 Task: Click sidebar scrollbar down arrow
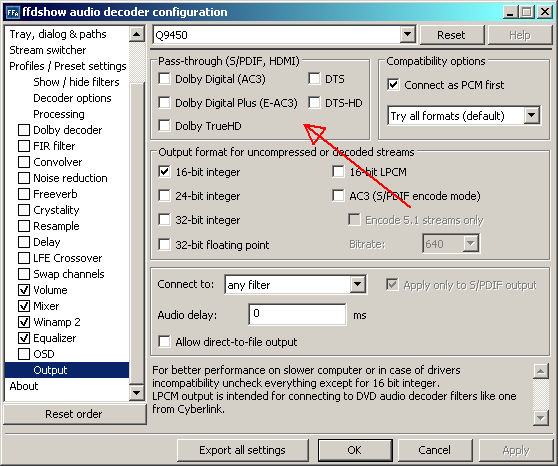click(137, 393)
